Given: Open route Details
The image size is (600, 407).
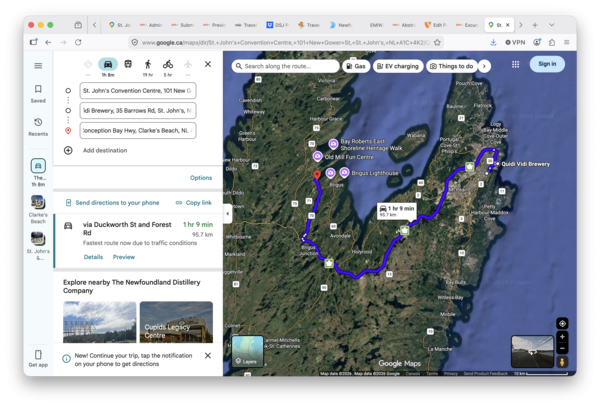Looking at the screenshot, I should coord(93,257).
